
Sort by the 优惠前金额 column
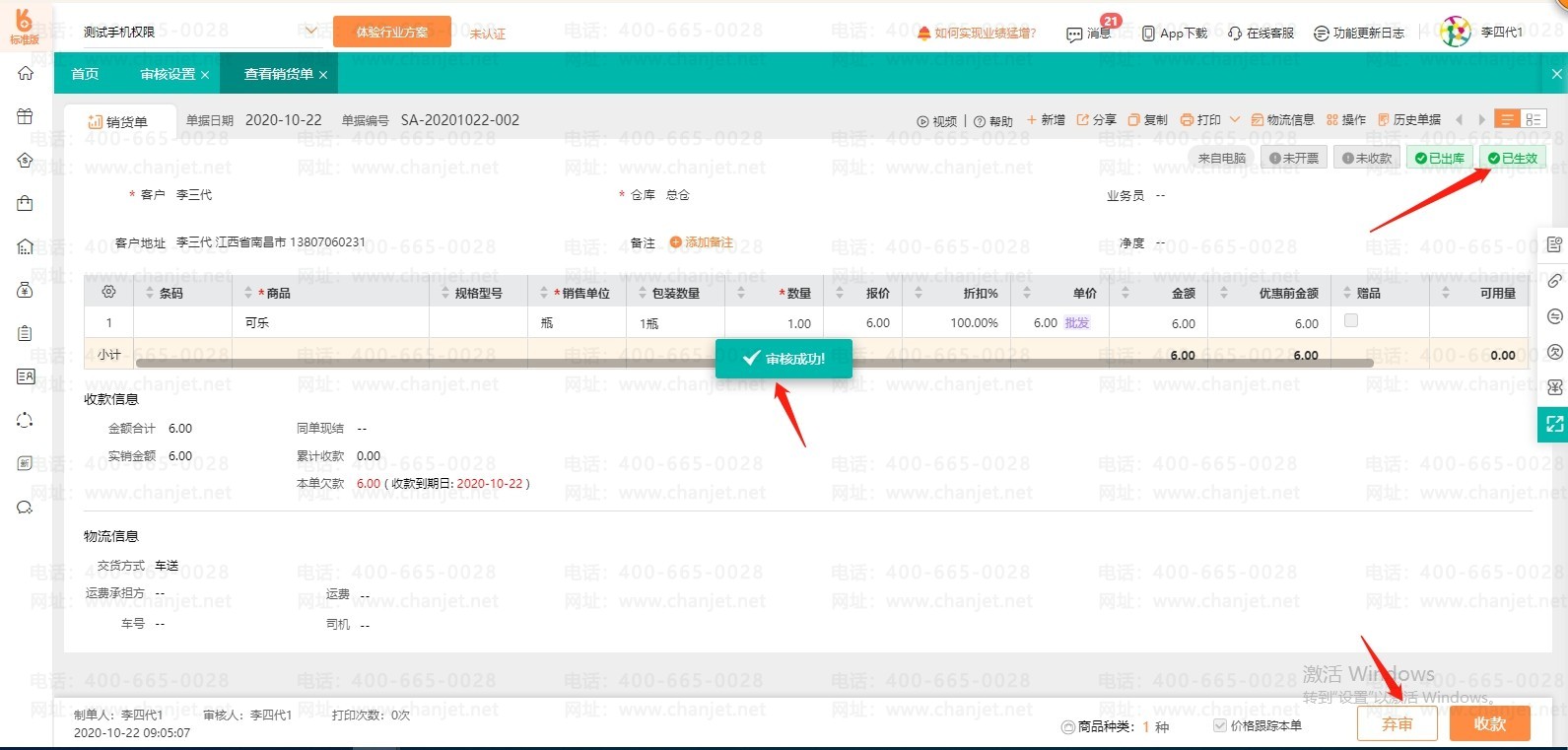pos(1223,293)
